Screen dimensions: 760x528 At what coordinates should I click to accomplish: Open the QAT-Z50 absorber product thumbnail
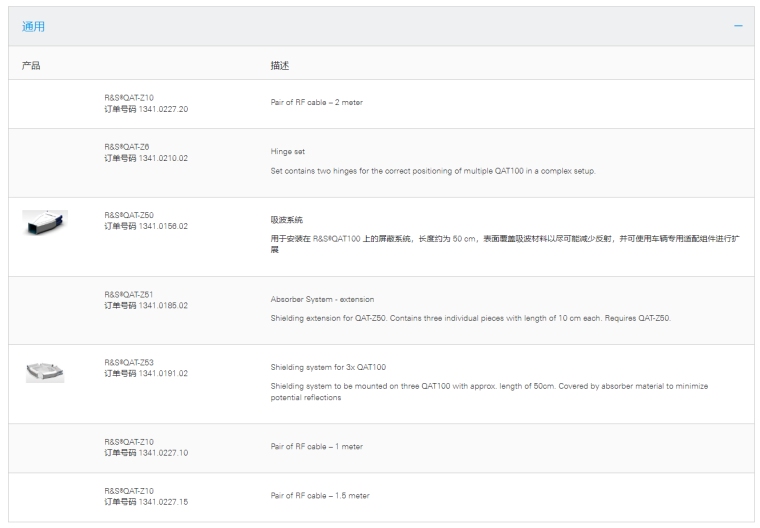45,222
